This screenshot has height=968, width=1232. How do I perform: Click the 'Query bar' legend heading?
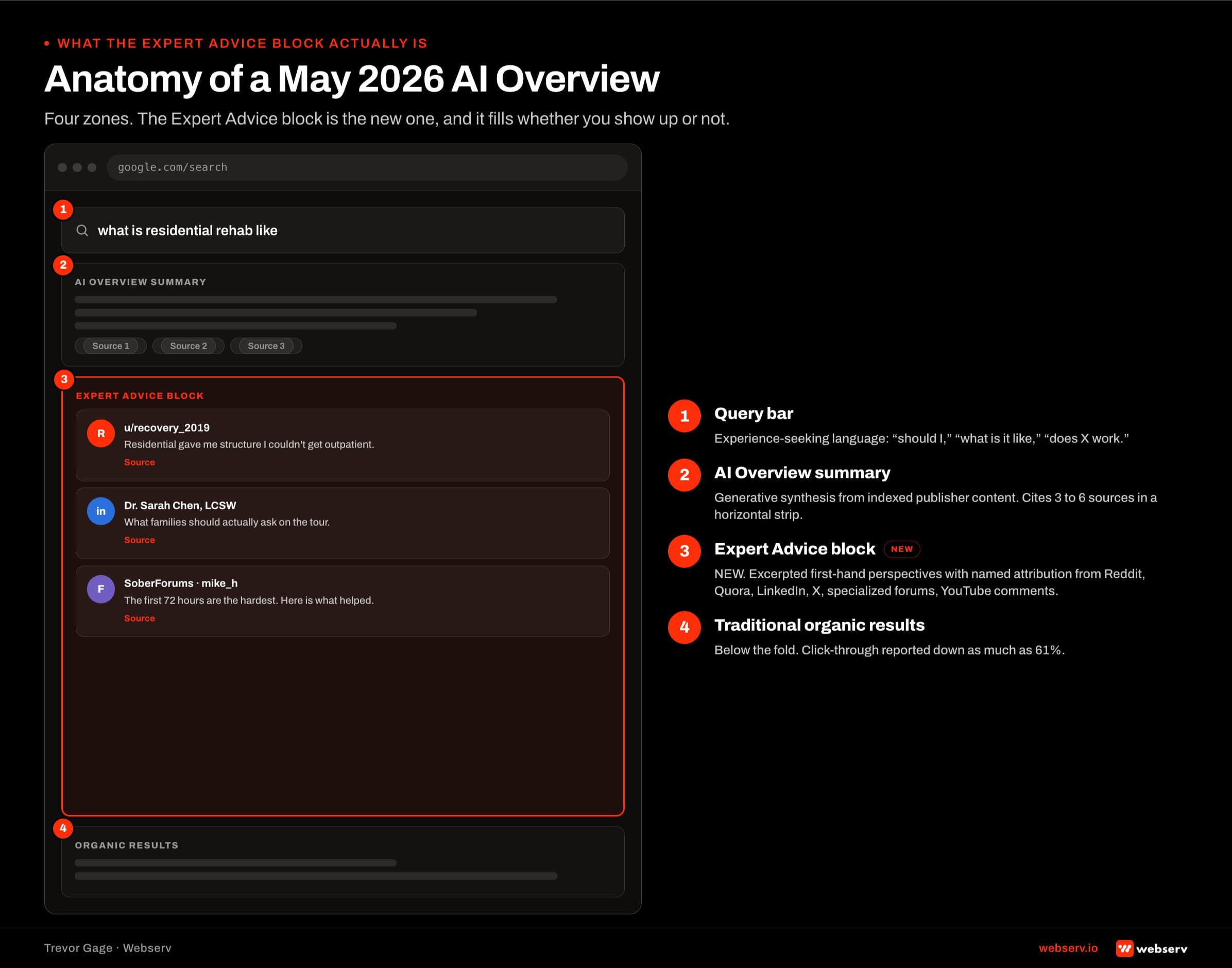[754, 414]
